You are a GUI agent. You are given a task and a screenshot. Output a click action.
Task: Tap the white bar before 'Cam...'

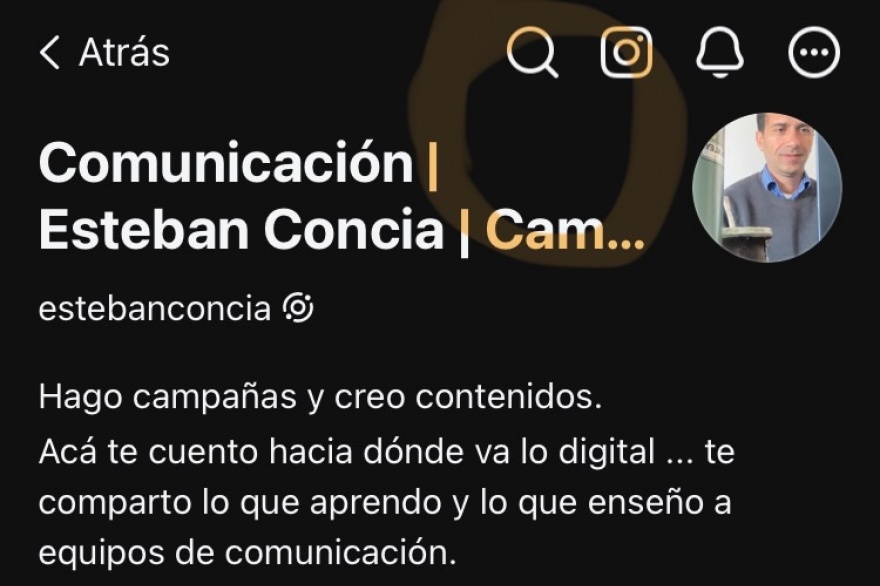coord(464,233)
